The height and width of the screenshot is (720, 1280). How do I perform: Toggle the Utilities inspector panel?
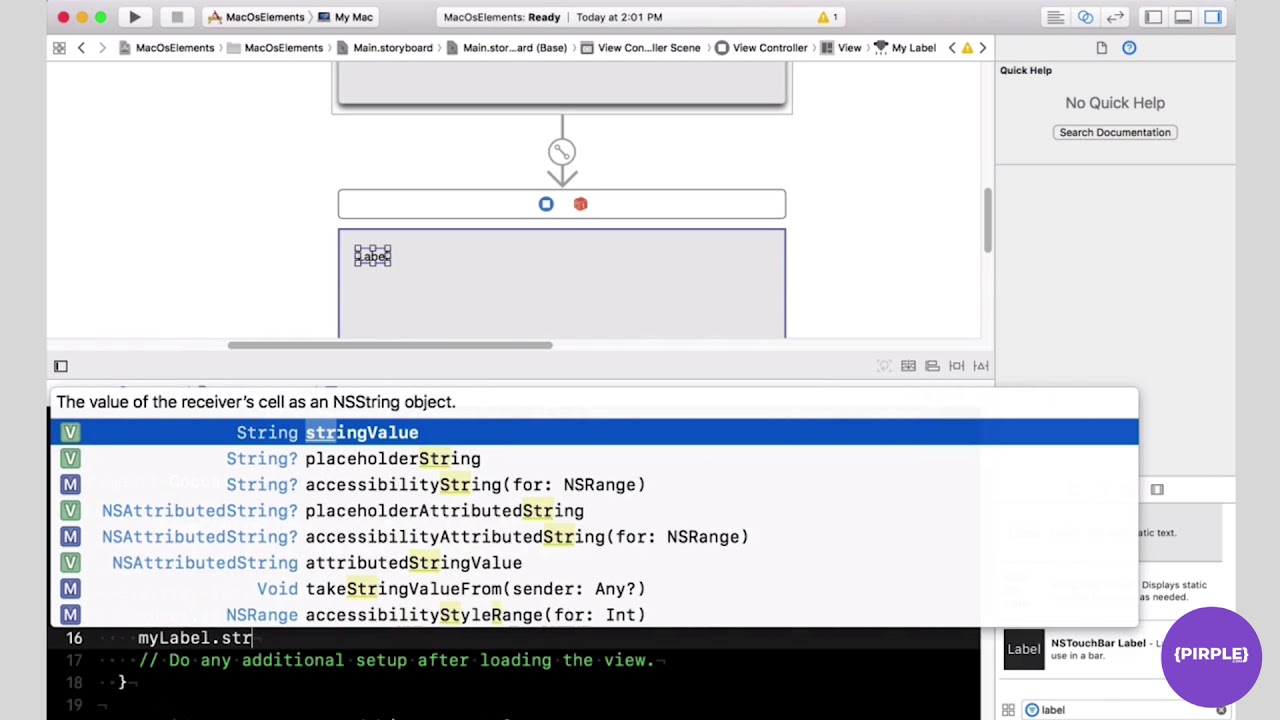[x=1213, y=17]
